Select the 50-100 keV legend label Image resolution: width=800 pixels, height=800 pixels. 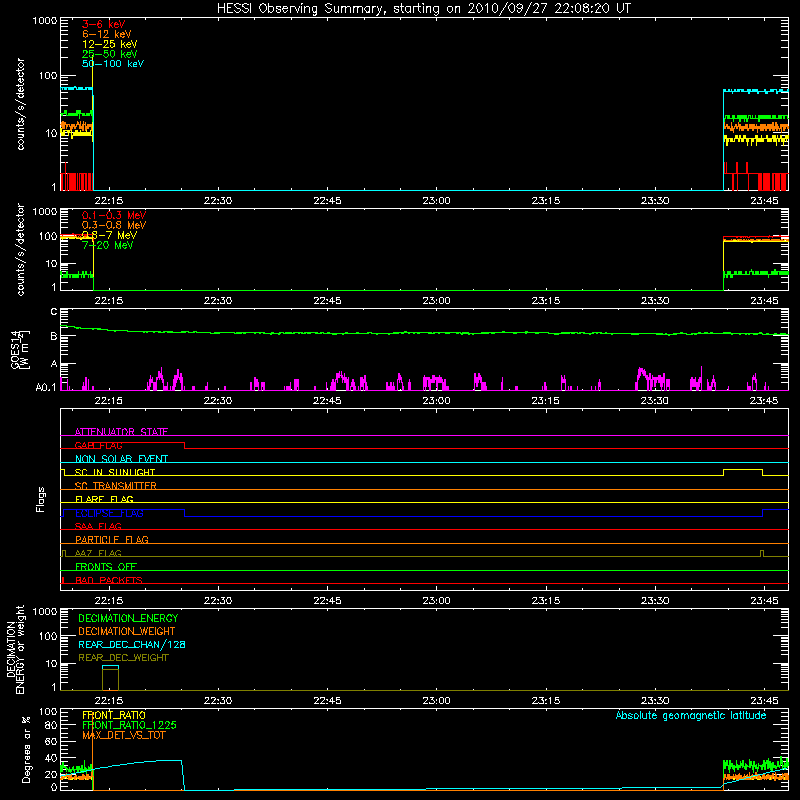point(113,64)
